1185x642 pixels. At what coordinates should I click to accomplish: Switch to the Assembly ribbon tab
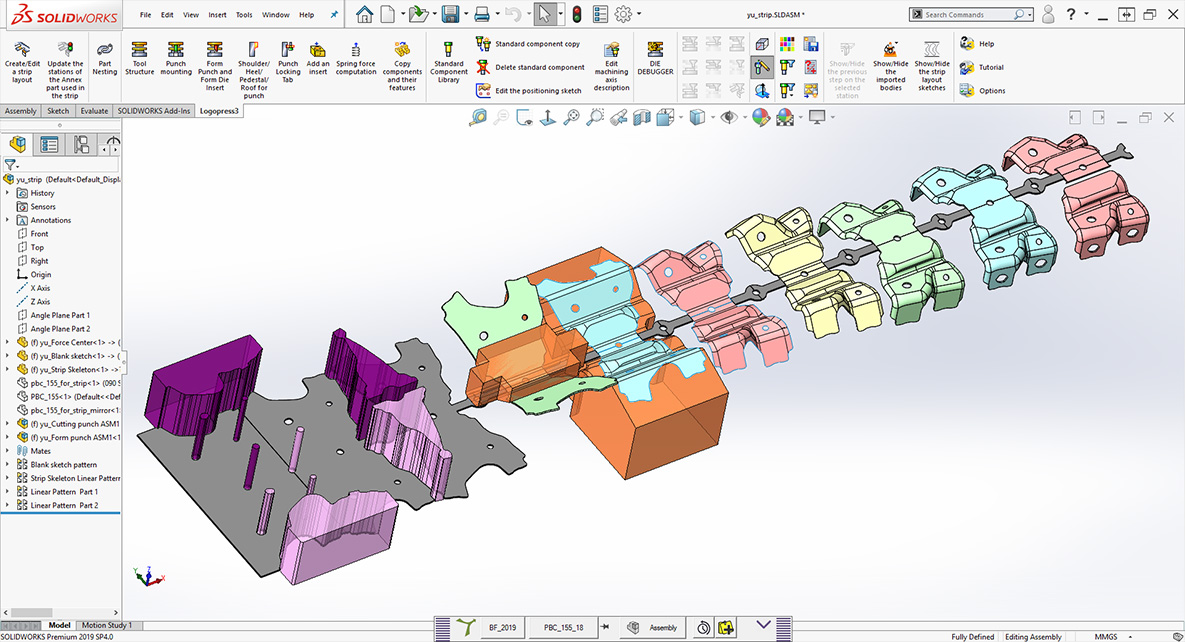click(20, 111)
